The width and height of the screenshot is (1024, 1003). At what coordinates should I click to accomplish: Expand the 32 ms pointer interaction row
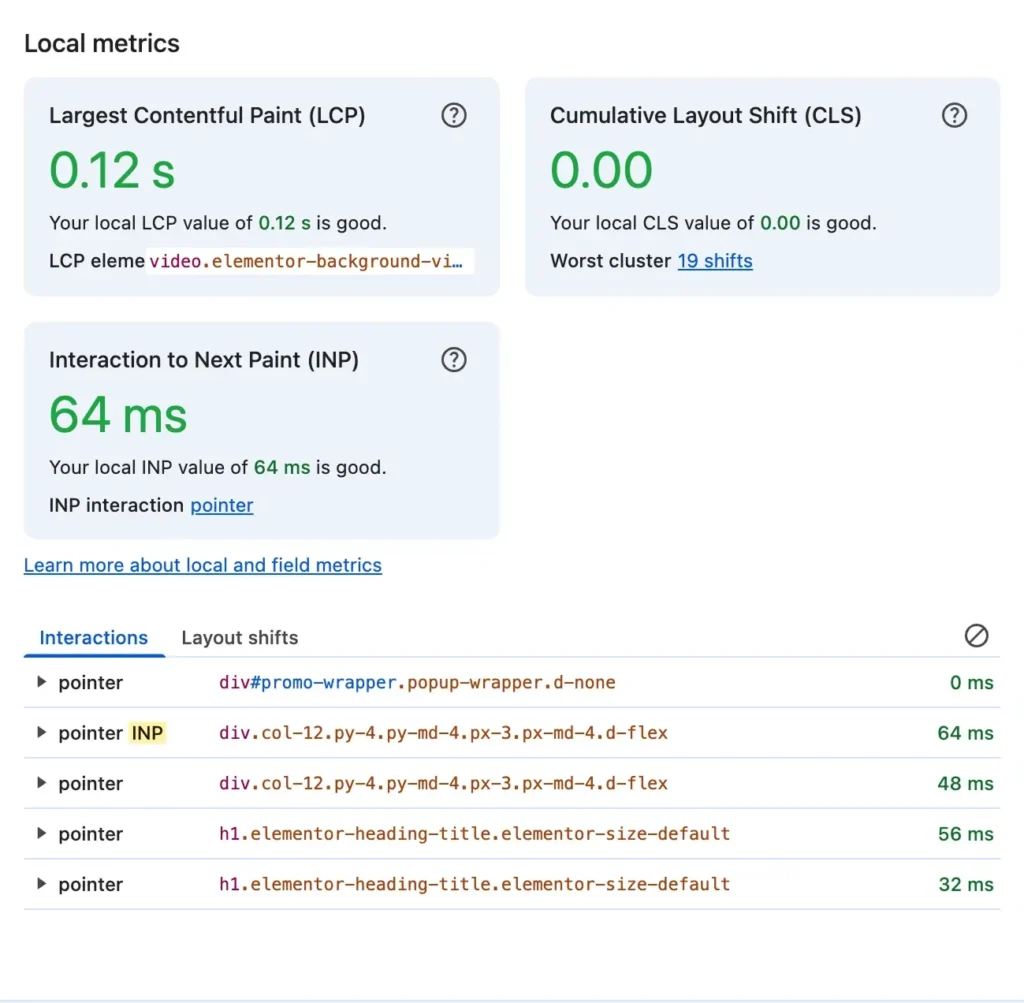click(41, 884)
